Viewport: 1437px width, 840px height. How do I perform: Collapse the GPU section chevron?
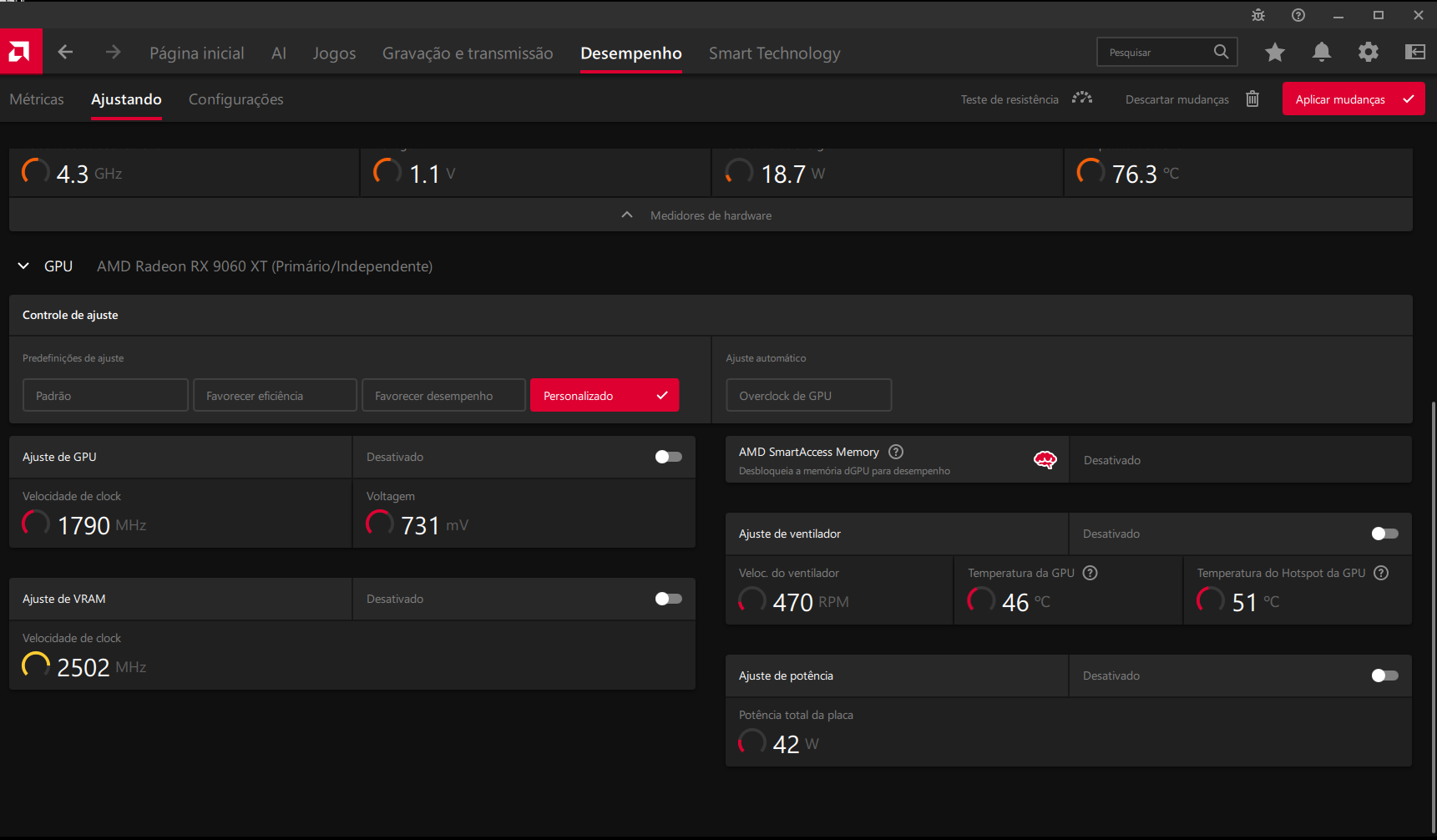[x=23, y=266]
